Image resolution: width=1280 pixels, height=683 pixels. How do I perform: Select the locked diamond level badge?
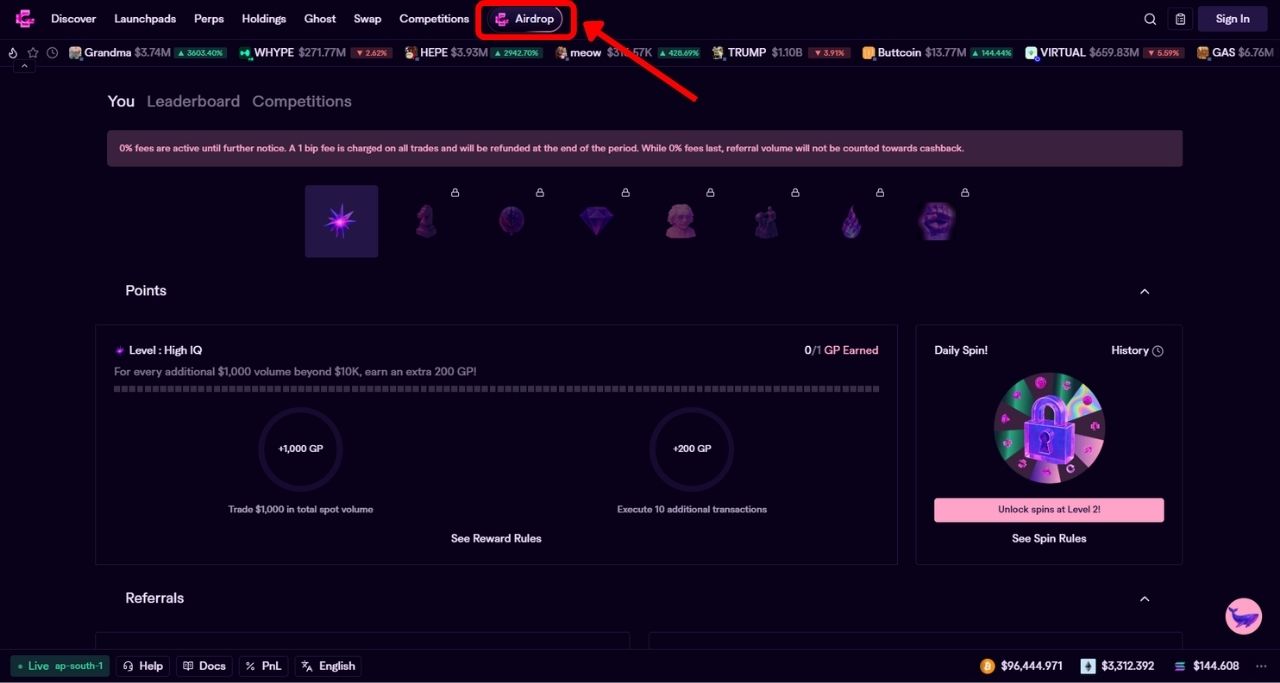point(596,221)
